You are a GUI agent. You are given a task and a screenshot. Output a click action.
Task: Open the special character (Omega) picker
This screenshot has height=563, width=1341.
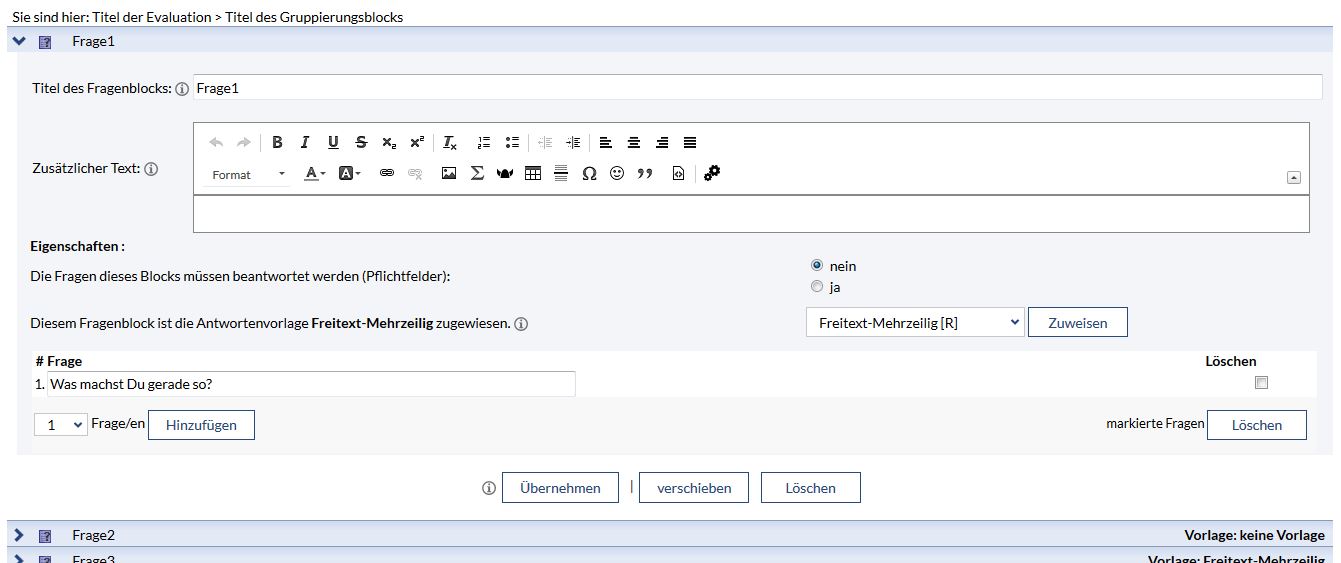point(589,174)
